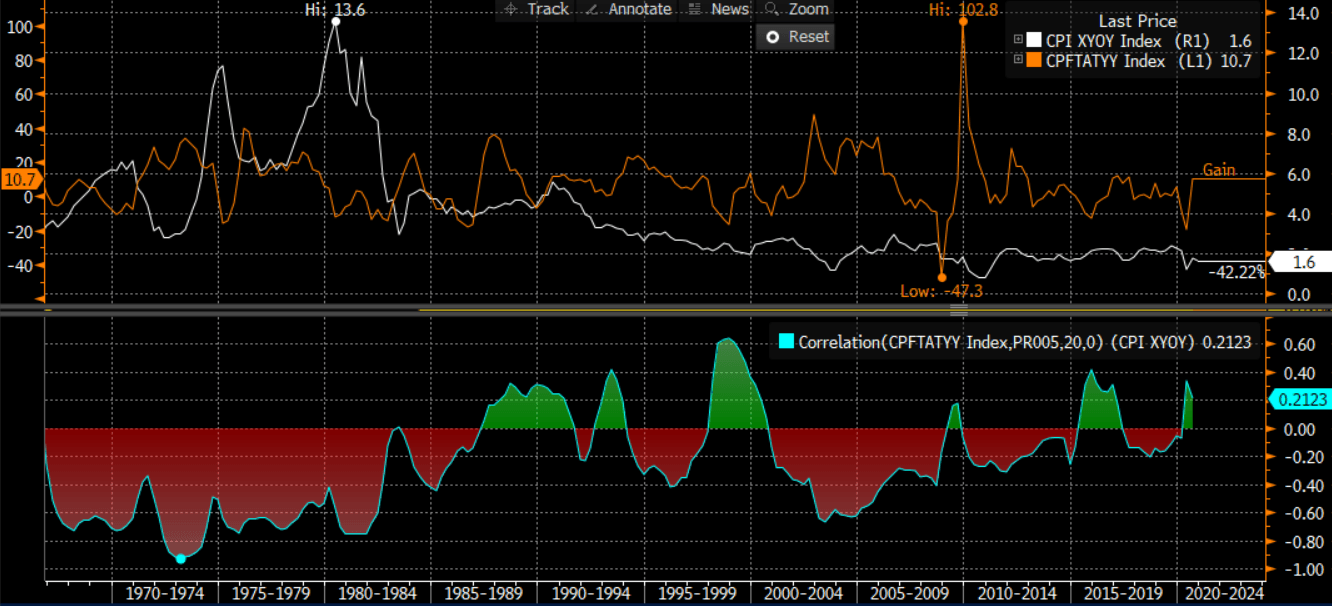1332x606 pixels.
Task: Click the 1980-1984 axis label
Action: point(376,593)
